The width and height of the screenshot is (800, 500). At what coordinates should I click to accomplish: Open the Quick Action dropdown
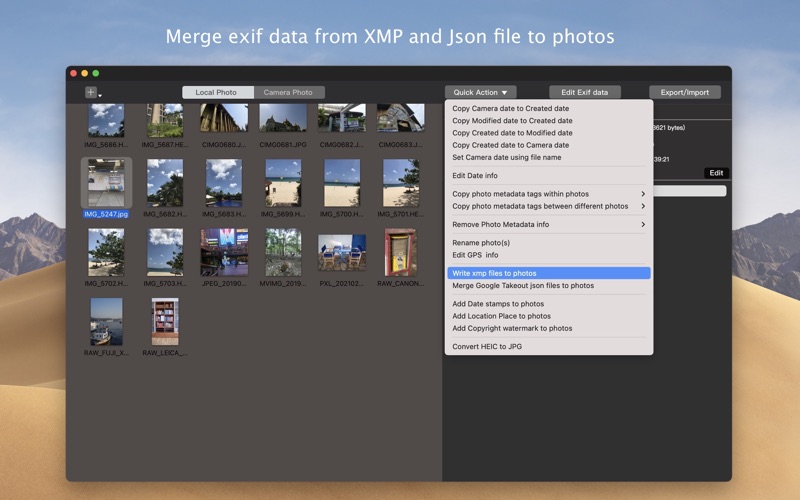(x=481, y=92)
